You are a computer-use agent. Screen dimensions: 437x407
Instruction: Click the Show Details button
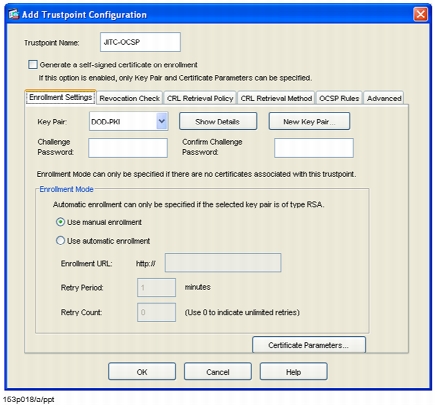coord(218,121)
